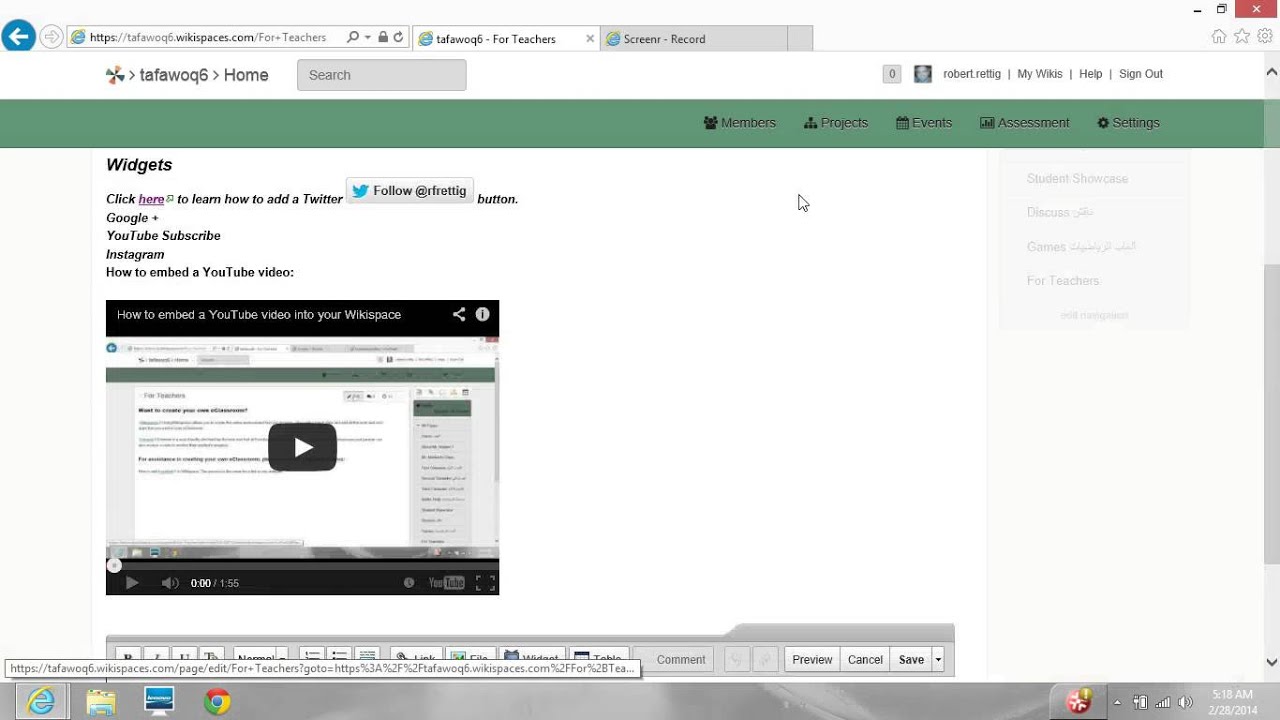Open Google Chrome from the taskbar
Image resolution: width=1280 pixels, height=720 pixels.
(x=217, y=702)
